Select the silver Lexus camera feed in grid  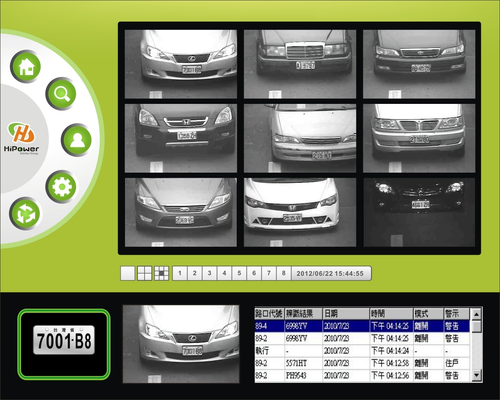pos(181,64)
